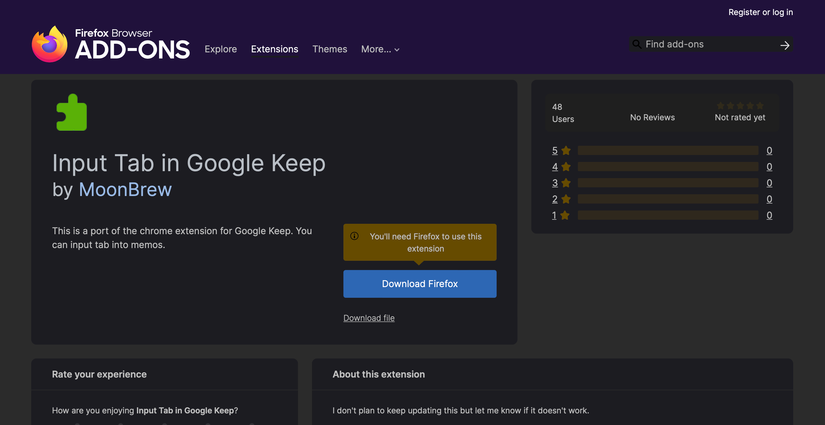The width and height of the screenshot is (825, 425).
Task: Click the Input Tab in Google Keep title
Action: [x=189, y=164]
